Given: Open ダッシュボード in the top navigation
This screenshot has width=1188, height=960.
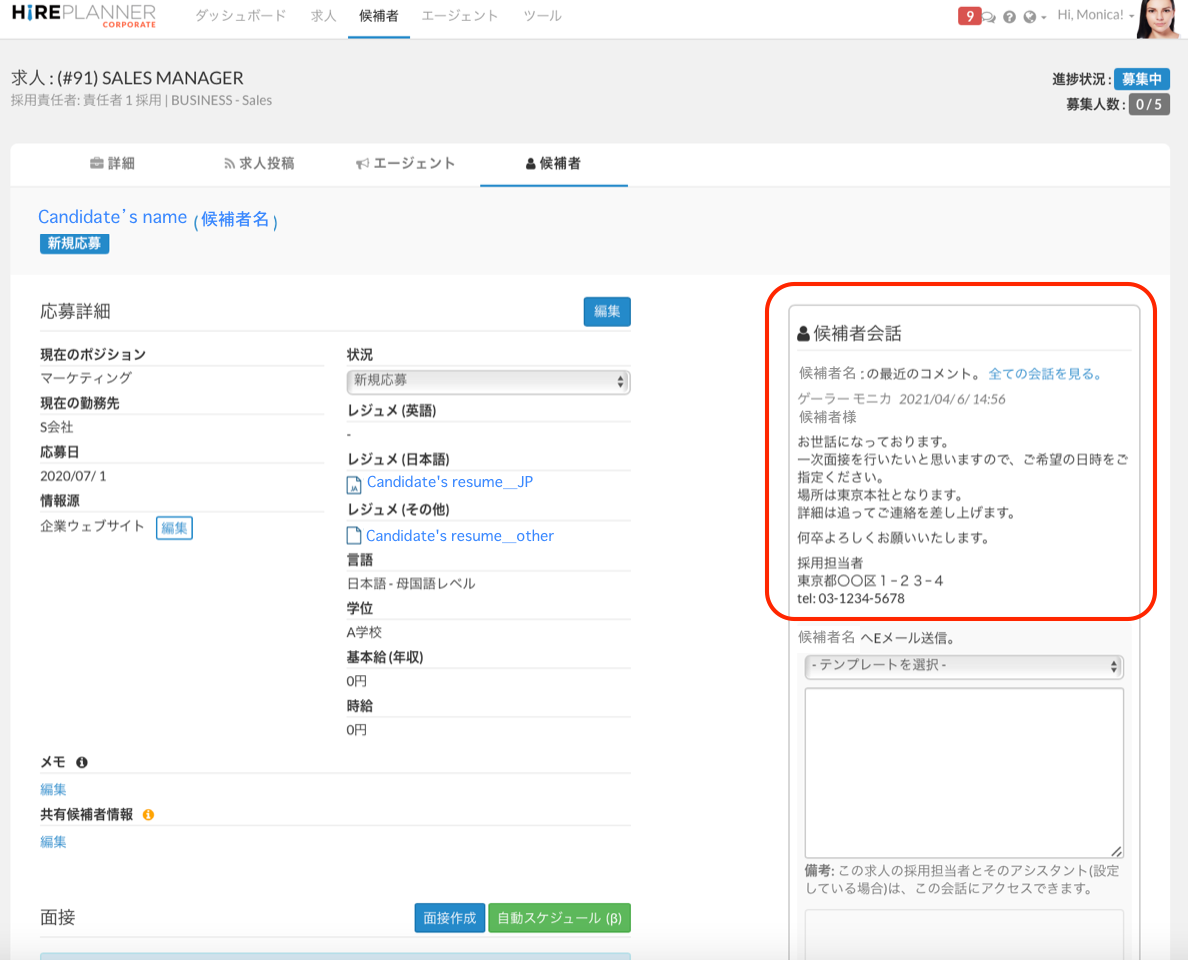Looking at the screenshot, I should (x=240, y=16).
